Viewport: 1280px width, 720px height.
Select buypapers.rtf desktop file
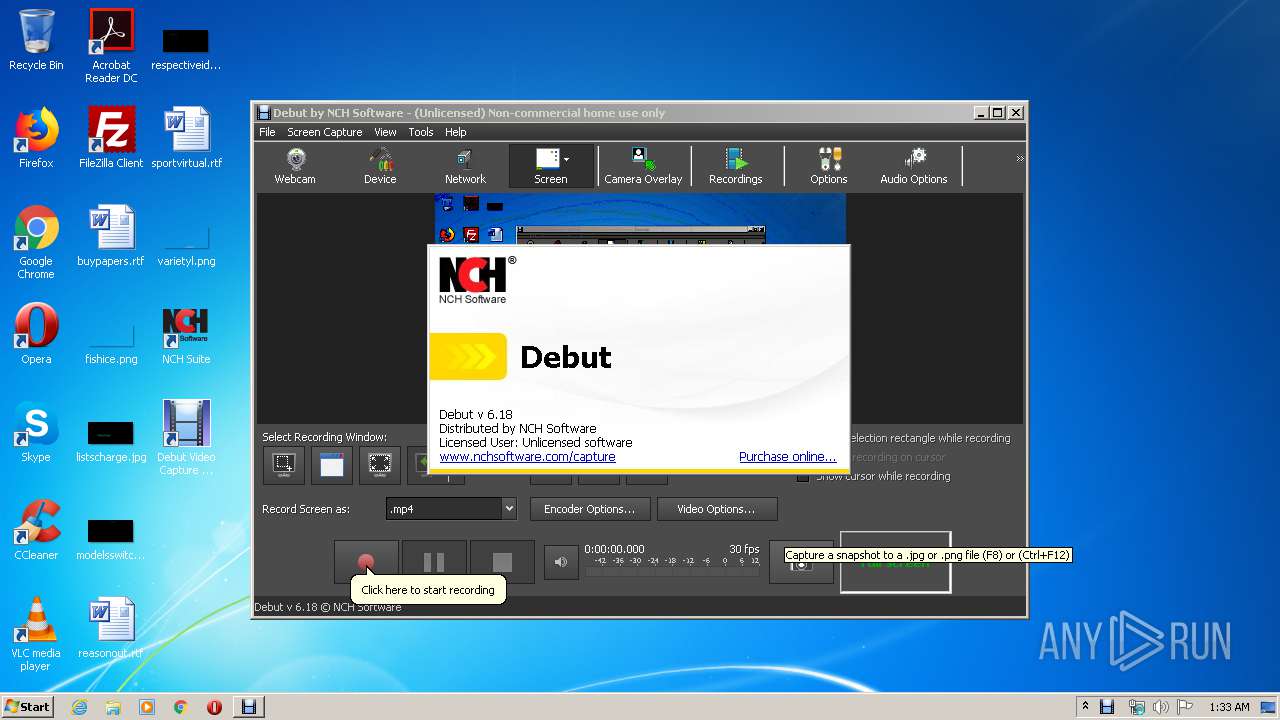(x=111, y=236)
